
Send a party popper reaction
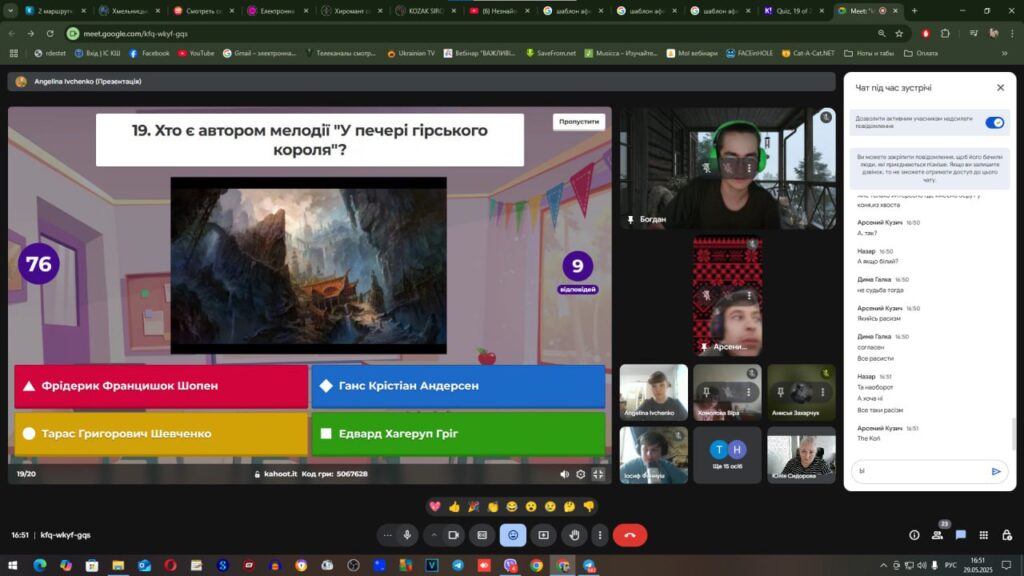473,506
